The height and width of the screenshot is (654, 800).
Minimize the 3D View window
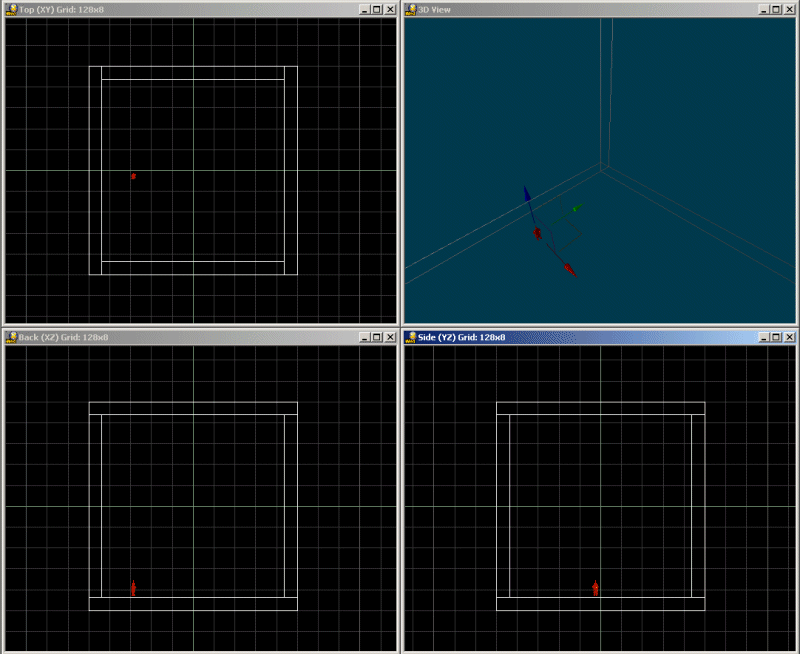(x=762, y=9)
